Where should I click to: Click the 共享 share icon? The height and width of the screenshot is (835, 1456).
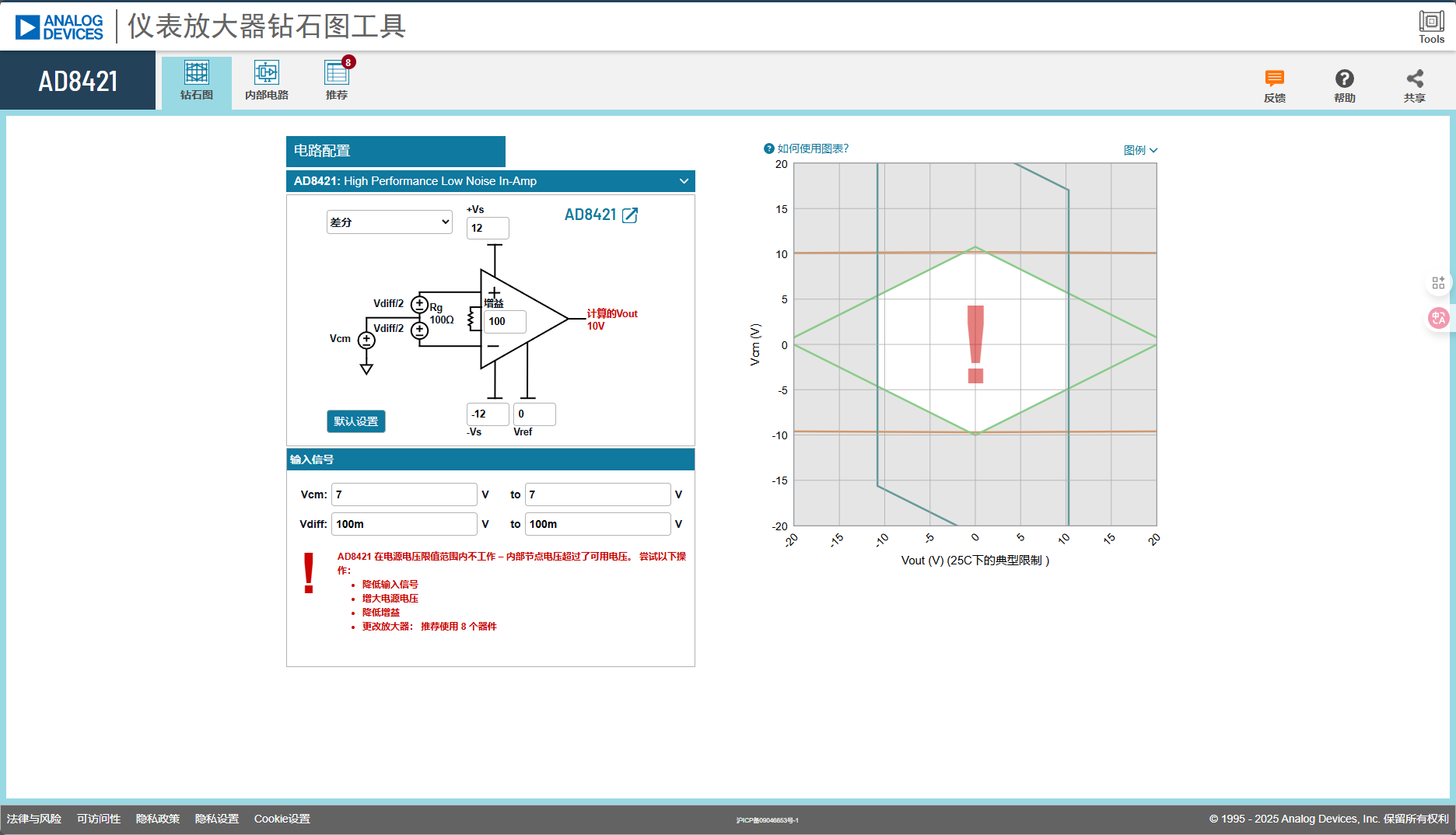point(1415,86)
